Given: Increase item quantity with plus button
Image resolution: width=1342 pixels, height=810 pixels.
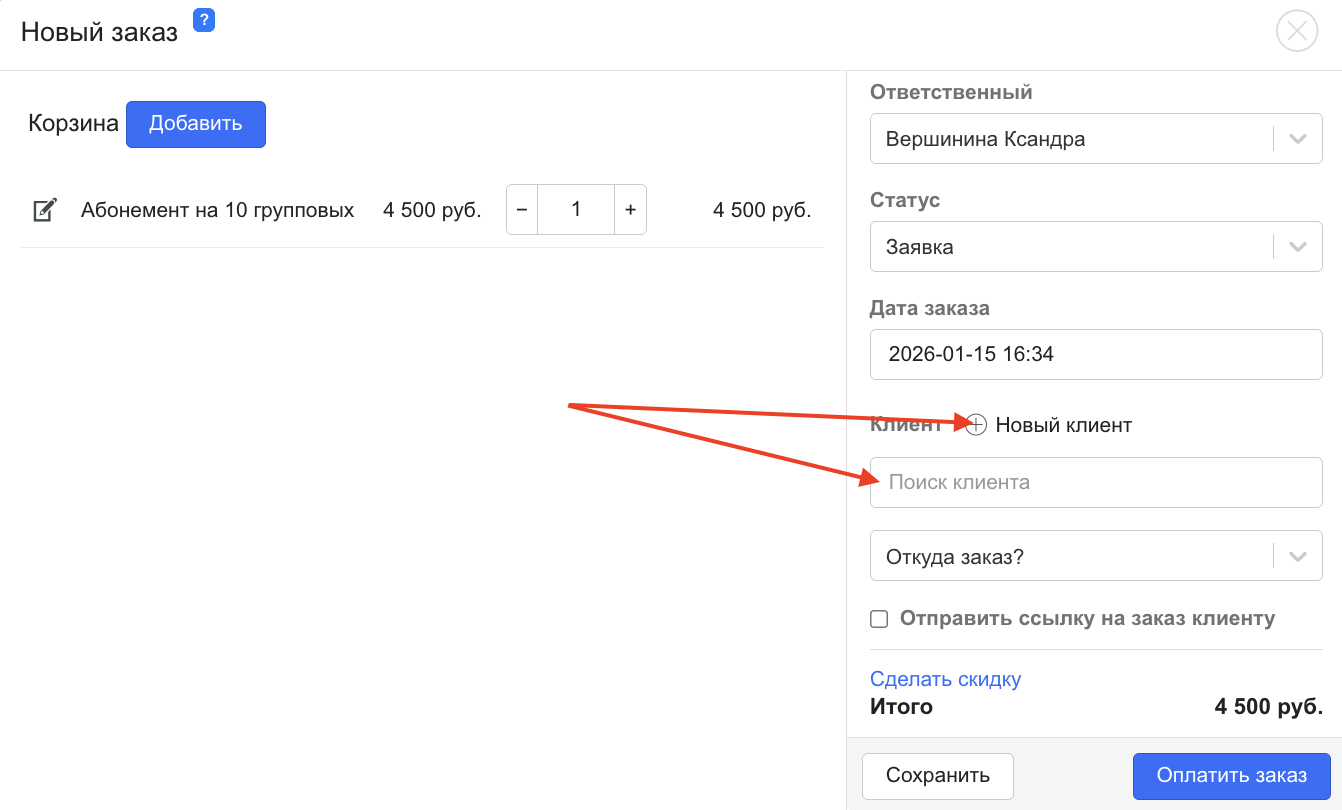Looking at the screenshot, I should (x=630, y=210).
